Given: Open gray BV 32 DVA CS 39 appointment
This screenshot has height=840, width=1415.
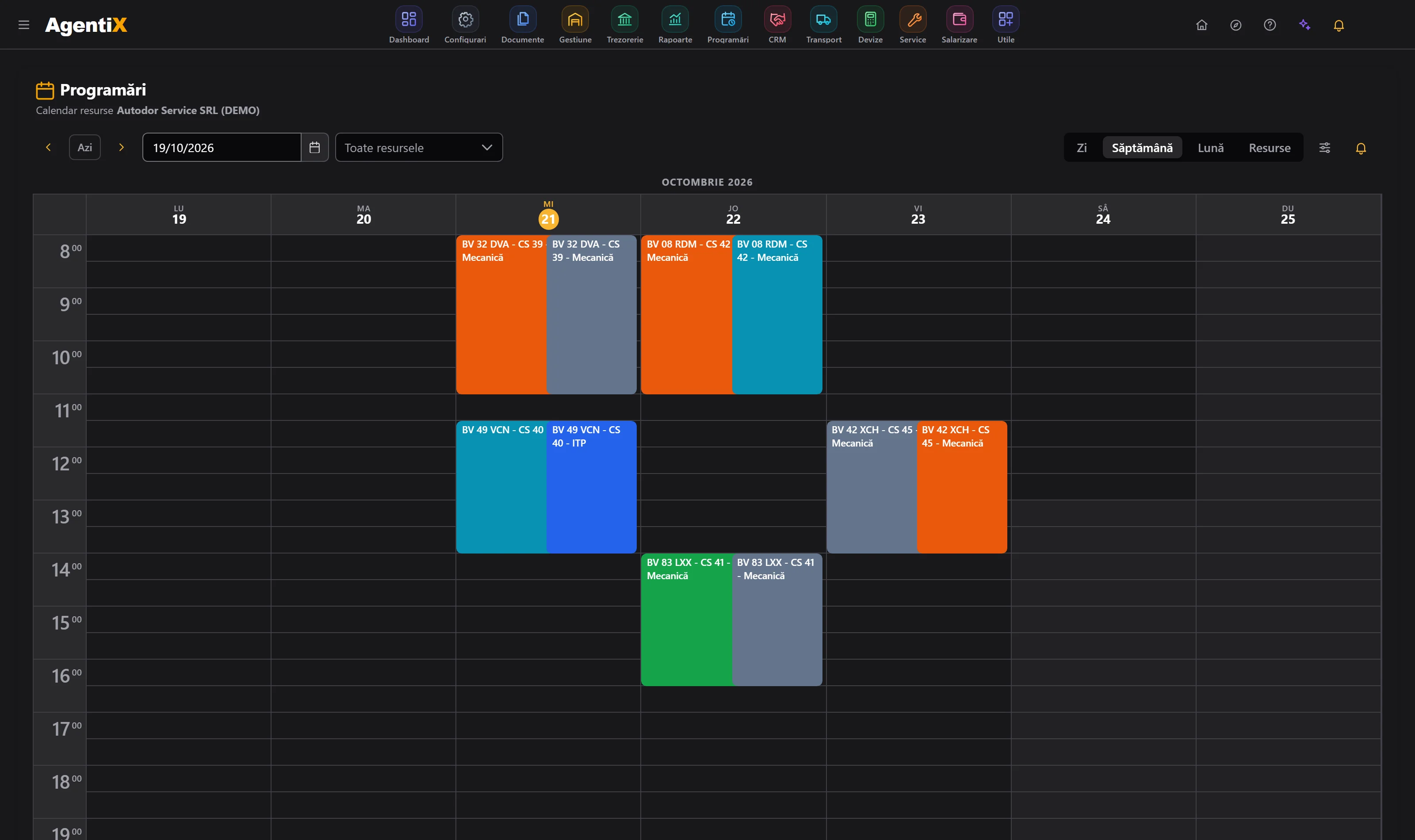Looking at the screenshot, I should pyautogui.click(x=592, y=315).
